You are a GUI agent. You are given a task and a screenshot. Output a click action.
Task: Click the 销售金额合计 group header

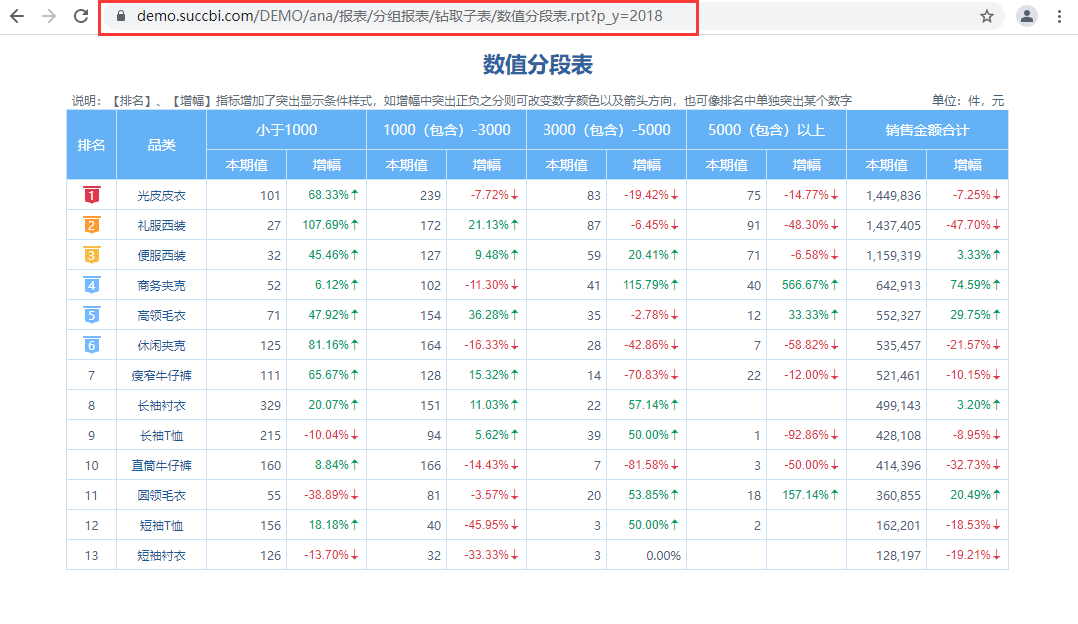tap(927, 130)
